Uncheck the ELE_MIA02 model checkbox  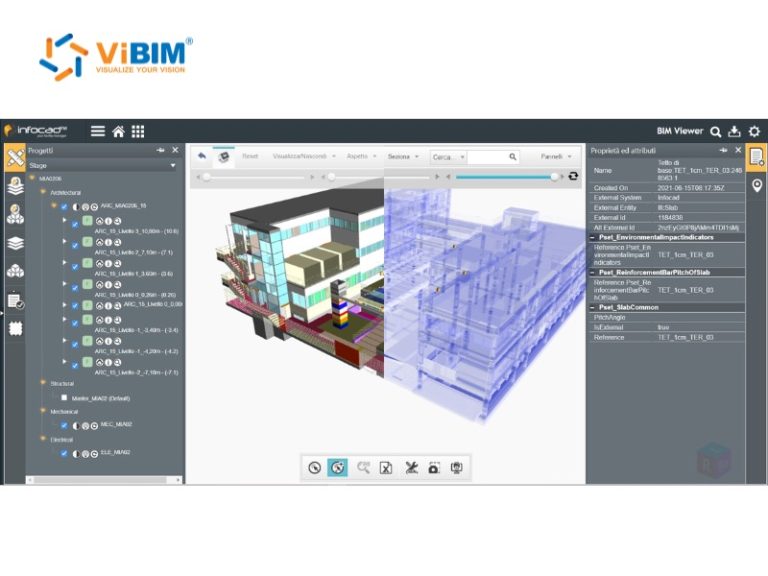coord(64,453)
